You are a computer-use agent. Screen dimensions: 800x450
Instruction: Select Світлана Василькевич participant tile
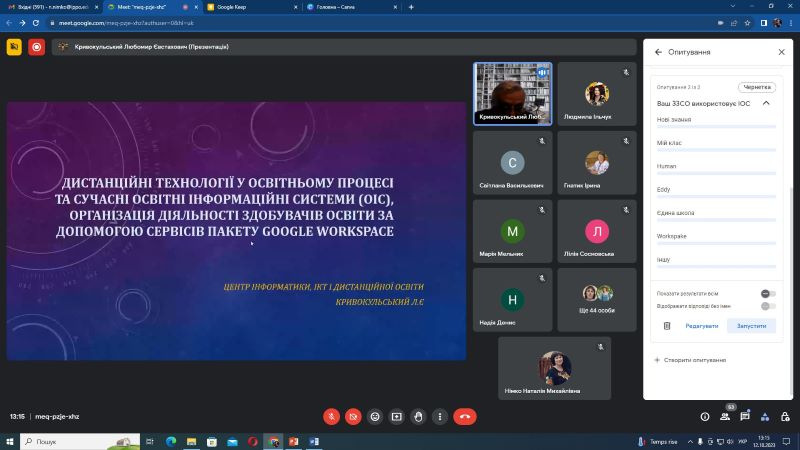[512, 163]
